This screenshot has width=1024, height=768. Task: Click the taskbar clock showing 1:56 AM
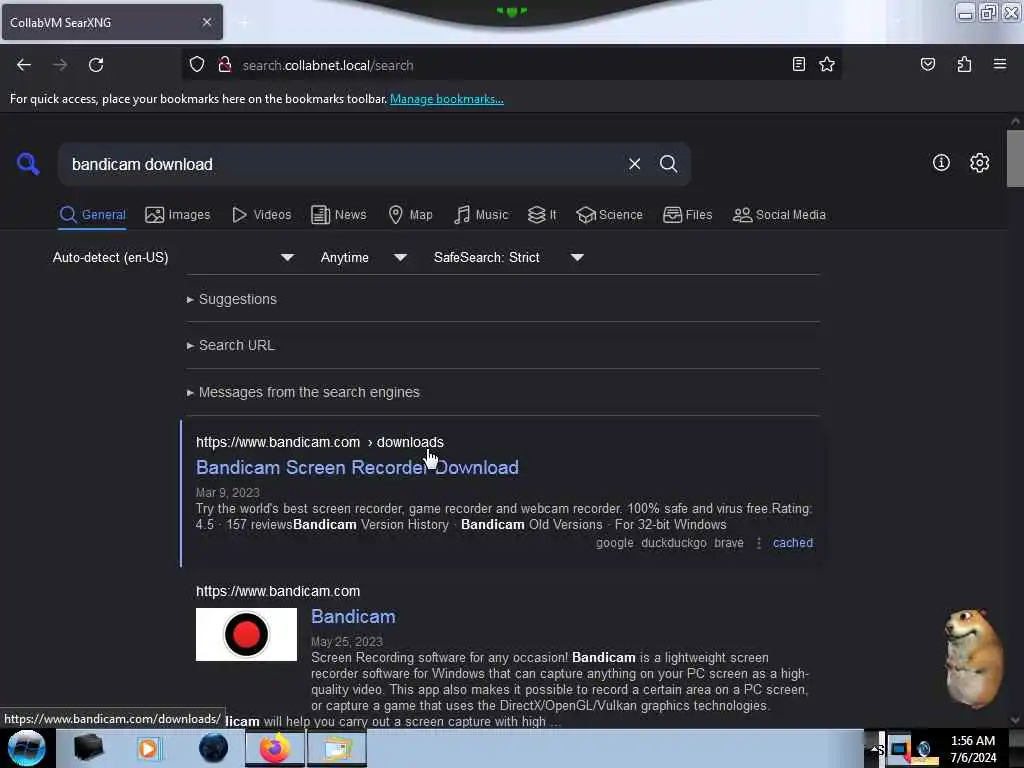coord(972,748)
